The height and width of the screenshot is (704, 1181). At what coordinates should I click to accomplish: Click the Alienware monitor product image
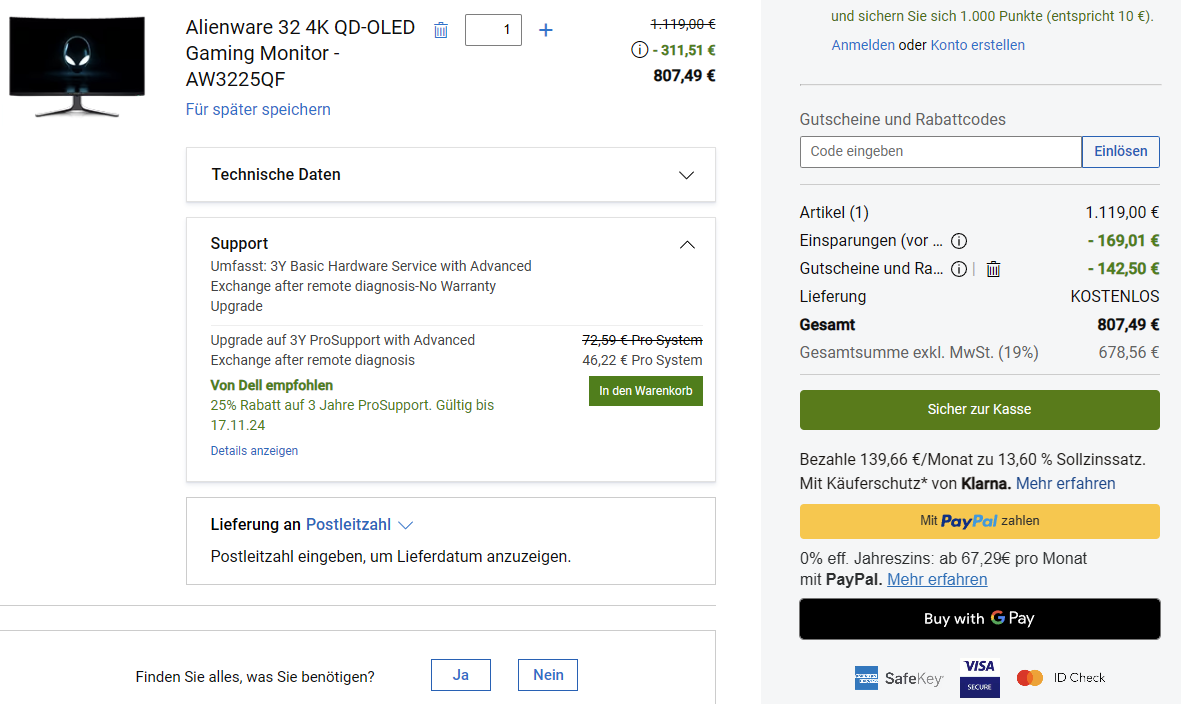[x=77, y=66]
